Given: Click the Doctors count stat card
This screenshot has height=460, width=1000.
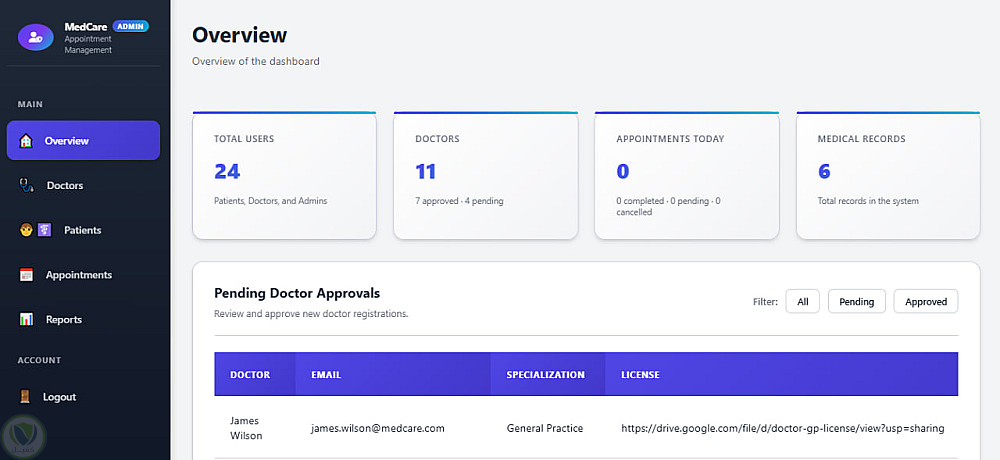Looking at the screenshot, I should point(485,175).
